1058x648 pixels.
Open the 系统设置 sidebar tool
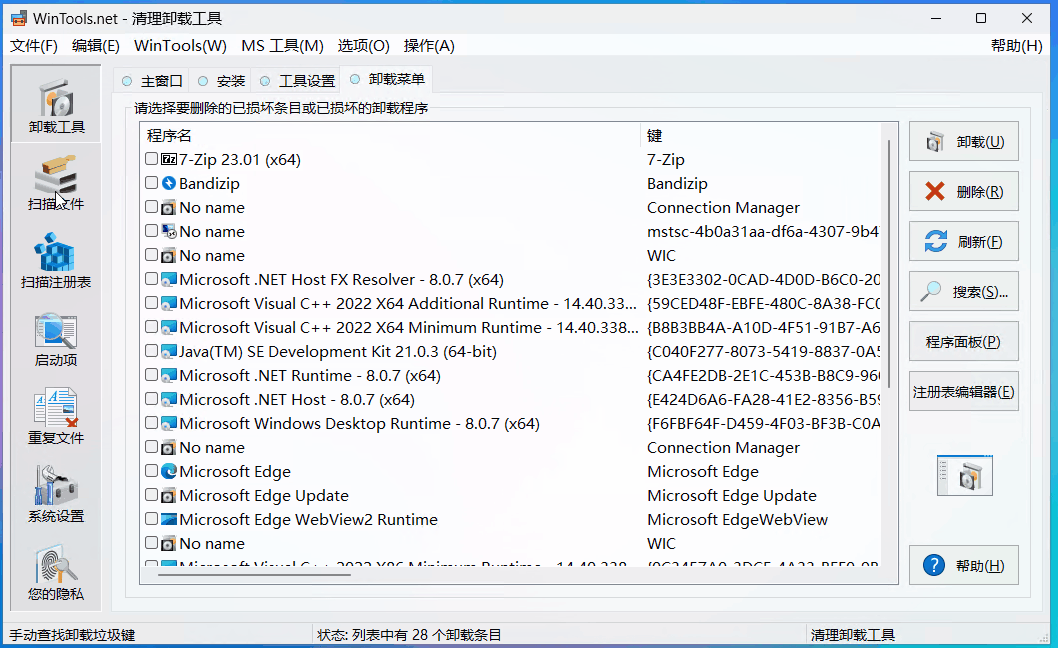[x=56, y=495]
